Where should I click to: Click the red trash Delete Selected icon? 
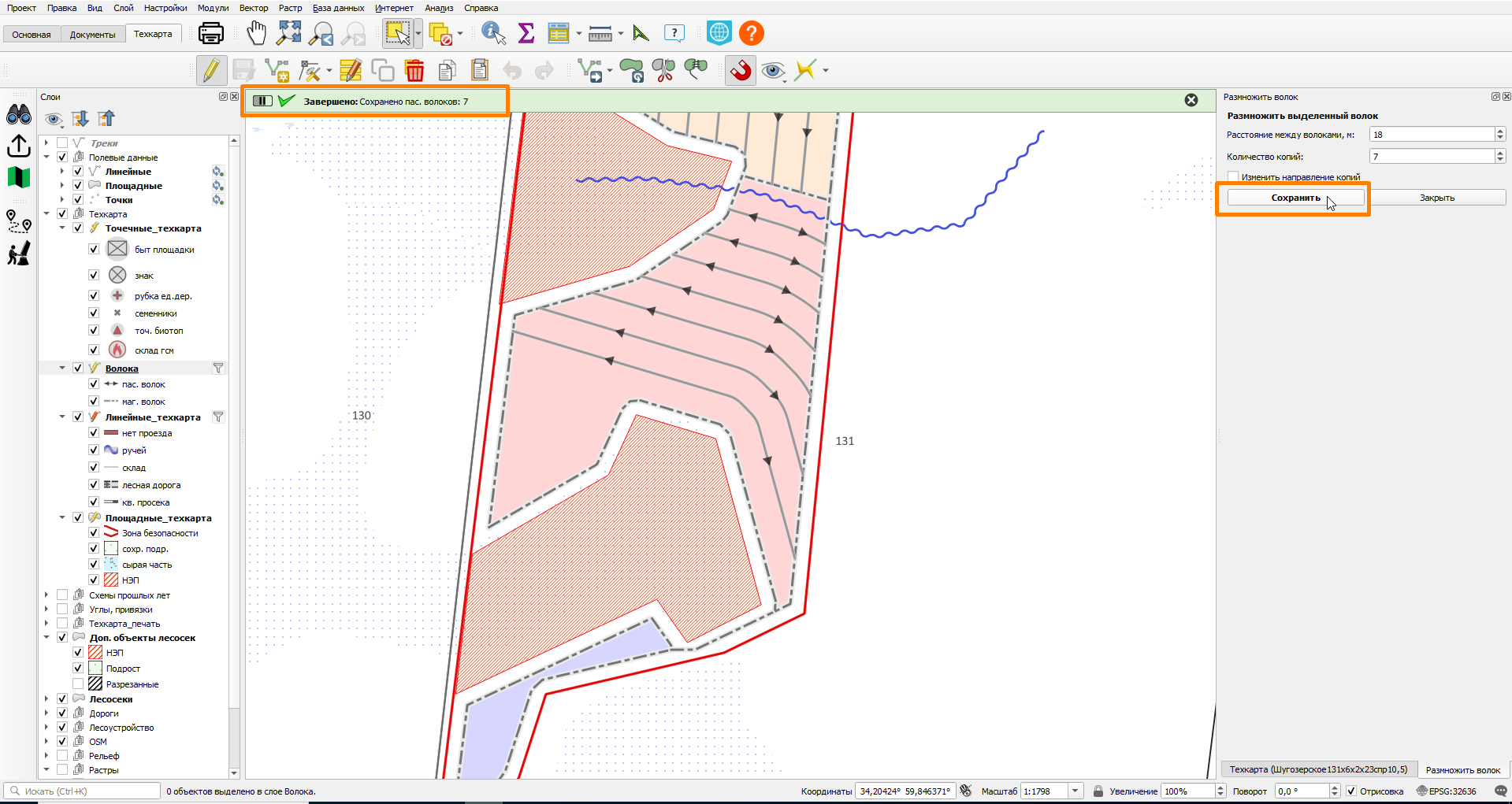[414, 70]
